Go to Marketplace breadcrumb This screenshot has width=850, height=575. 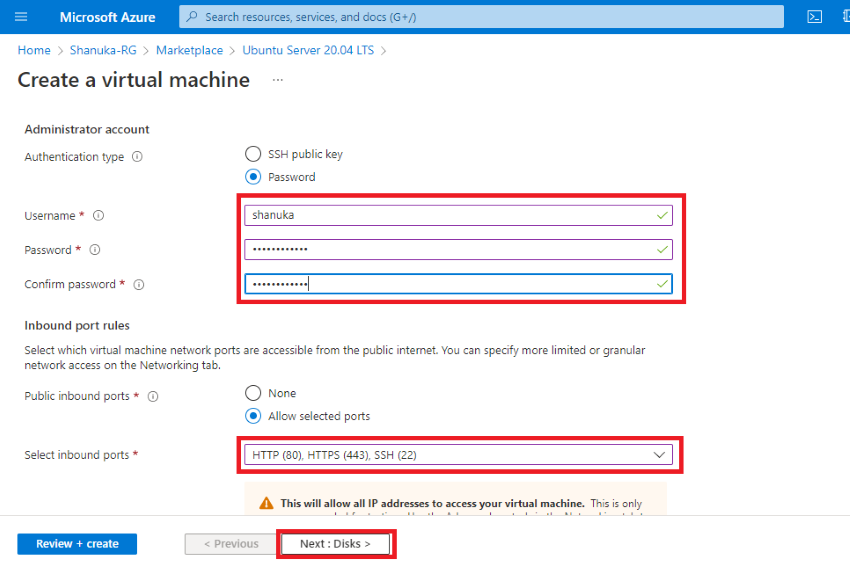(189, 50)
